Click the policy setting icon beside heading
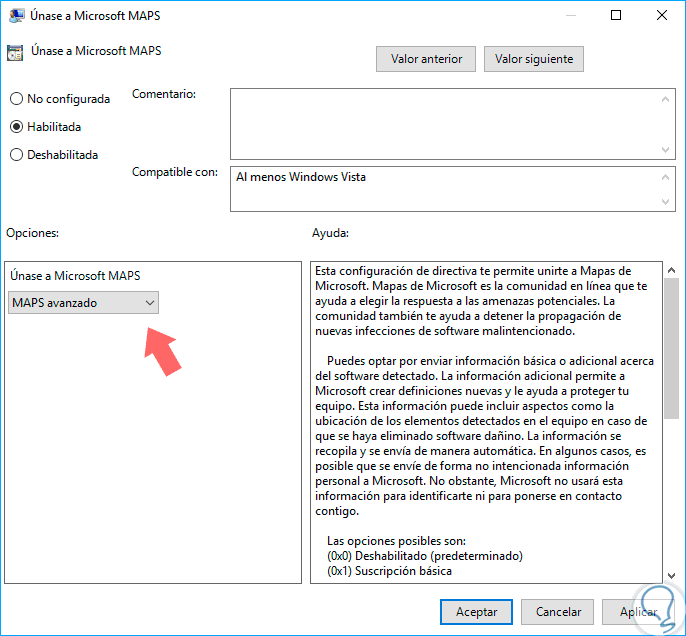This screenshot has width=686, height=636. 15,52
